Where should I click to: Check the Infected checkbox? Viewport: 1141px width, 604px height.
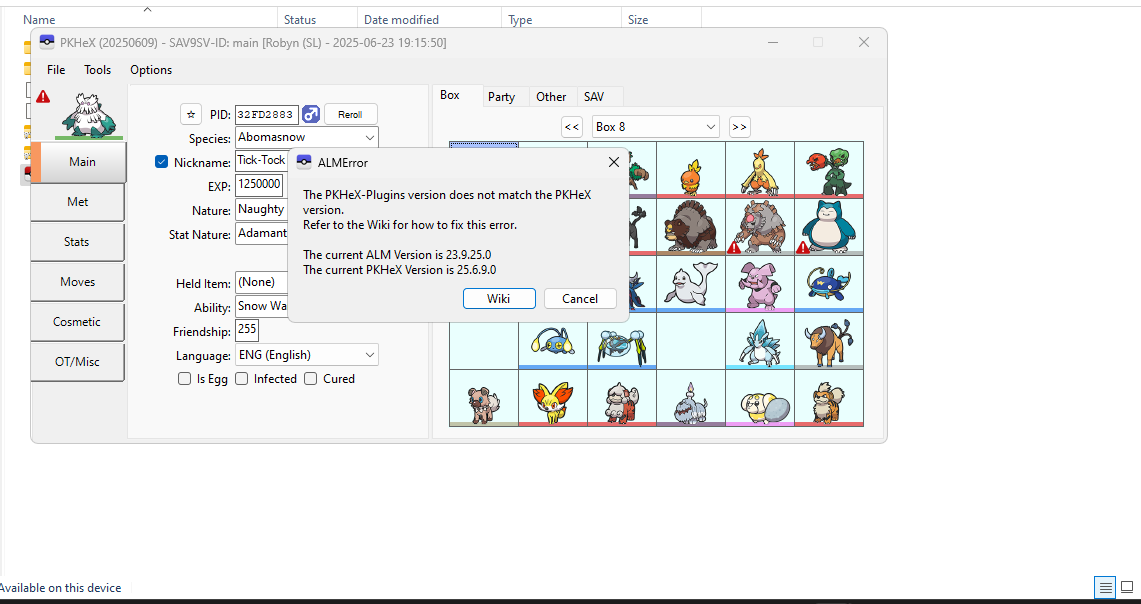(x=242, y=379)
